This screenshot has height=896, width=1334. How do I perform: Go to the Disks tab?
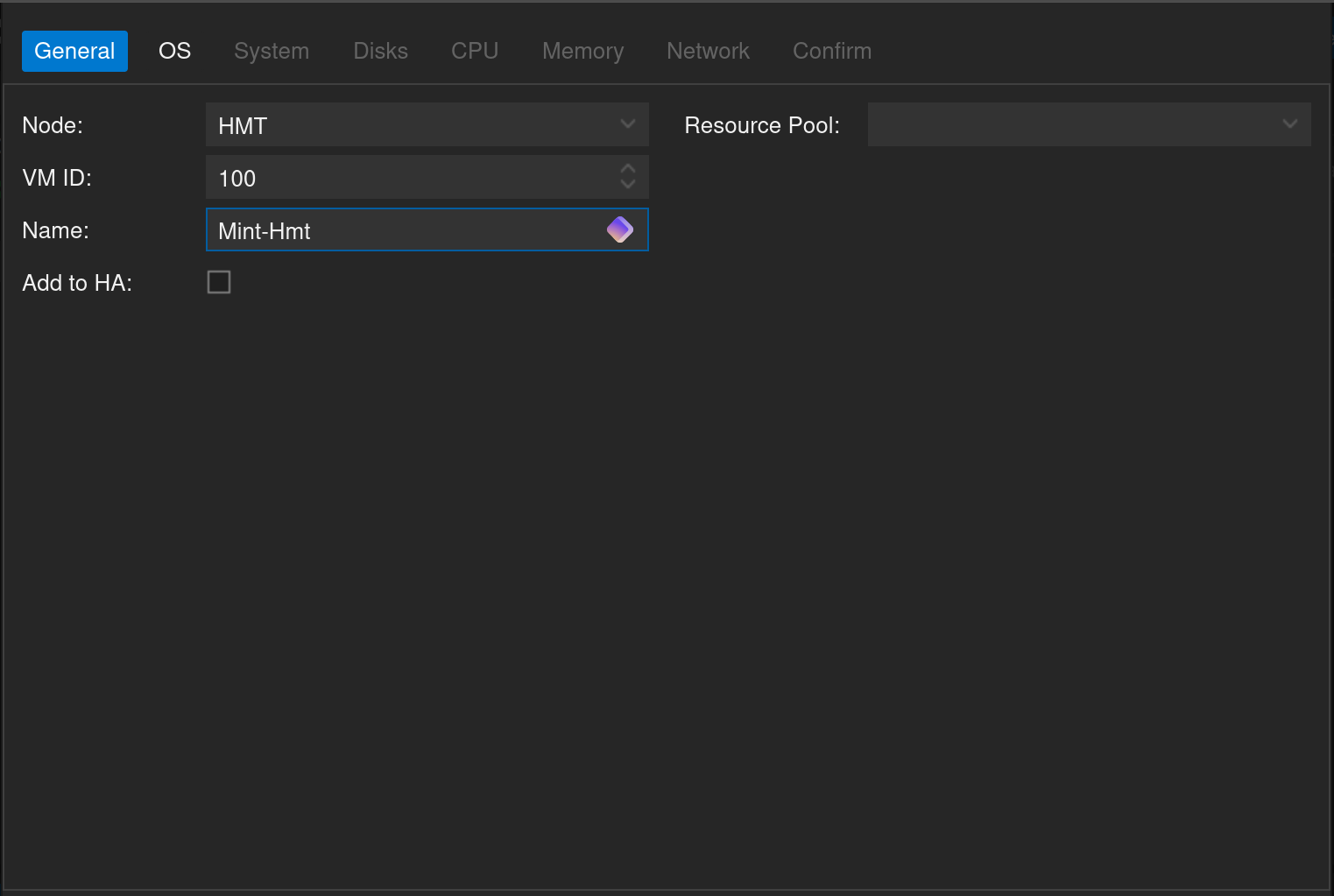pyautogui.click(x=380, y=51)
